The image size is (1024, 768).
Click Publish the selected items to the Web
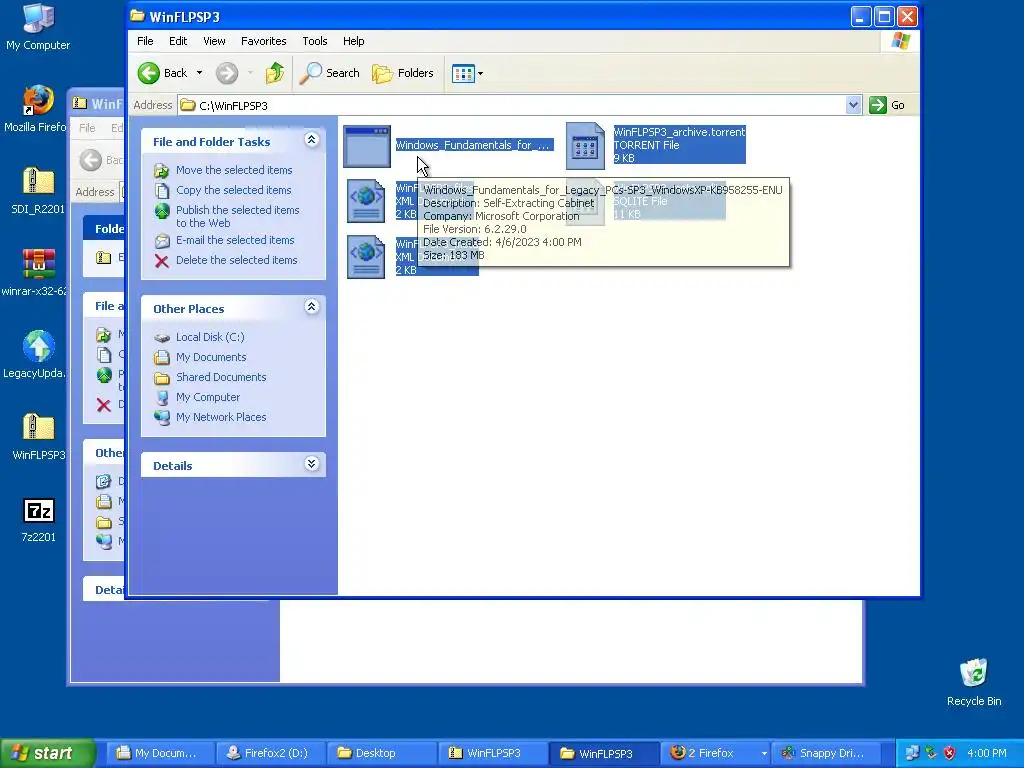[237, 216]
